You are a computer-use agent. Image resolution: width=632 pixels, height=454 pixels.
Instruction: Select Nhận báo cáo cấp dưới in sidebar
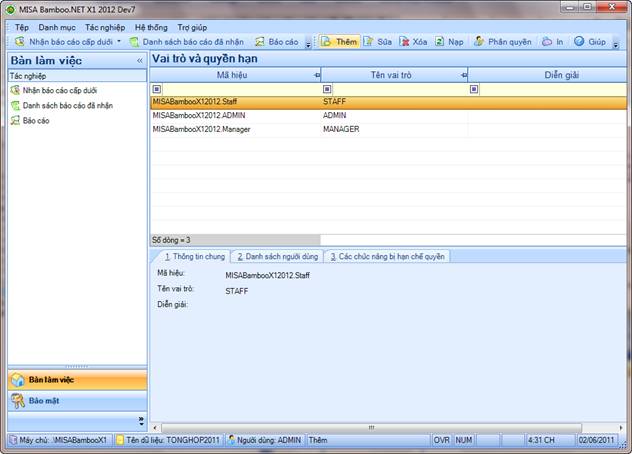59,90
